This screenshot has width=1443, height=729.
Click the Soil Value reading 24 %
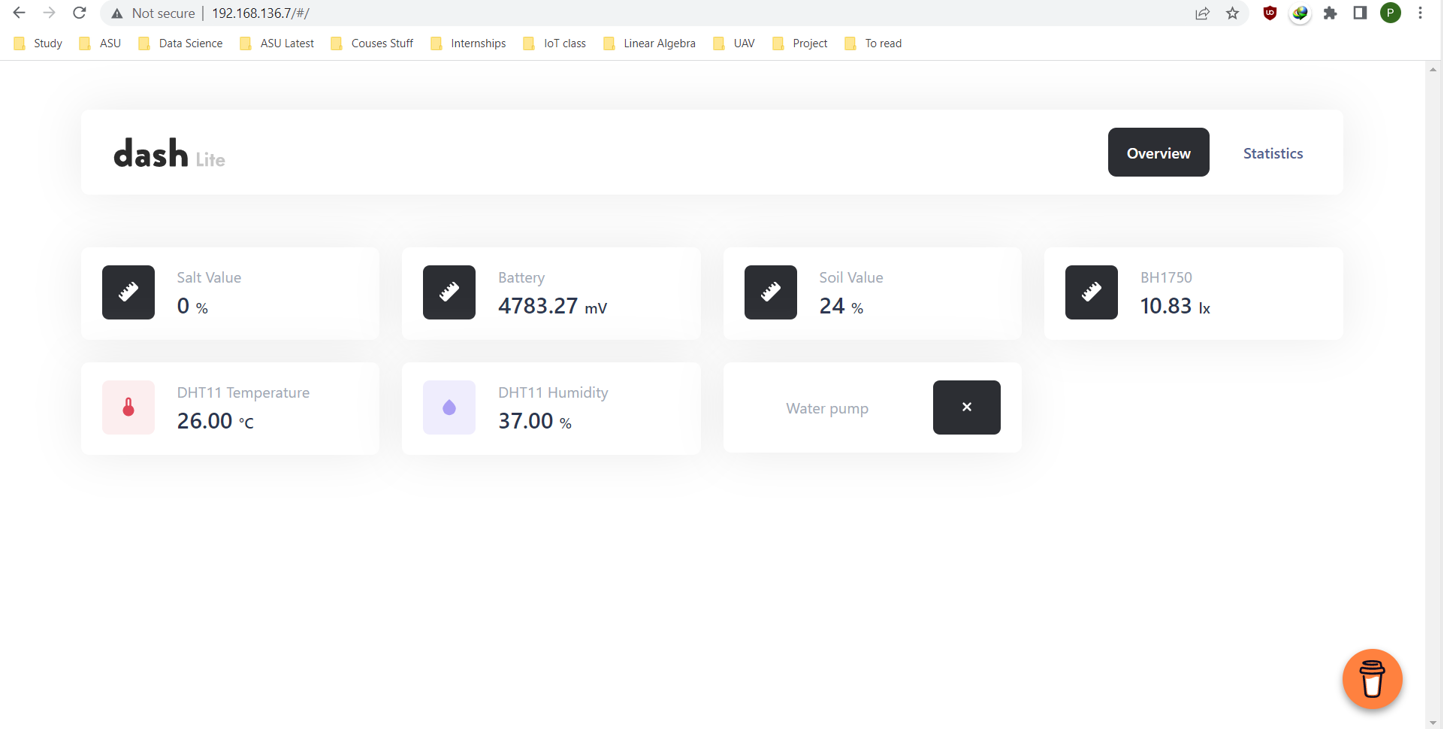click(x=841, y=306)
